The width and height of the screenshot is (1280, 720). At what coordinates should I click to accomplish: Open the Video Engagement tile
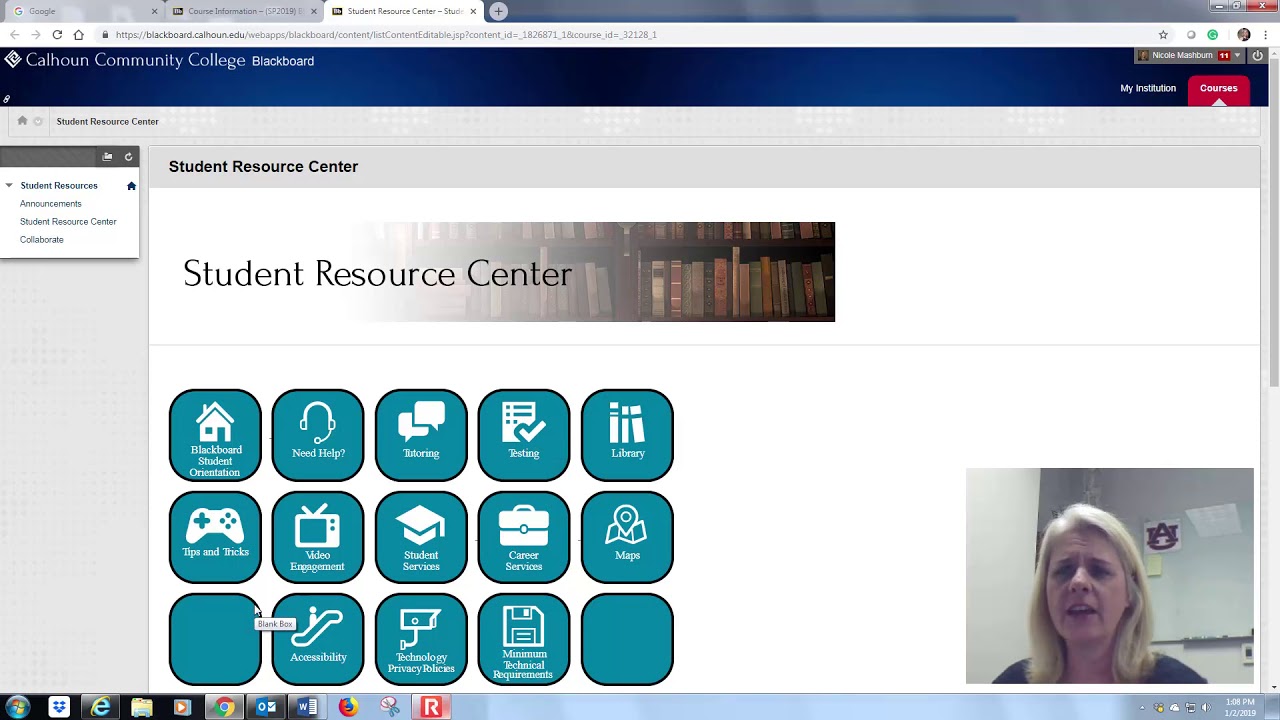(318, 537)
